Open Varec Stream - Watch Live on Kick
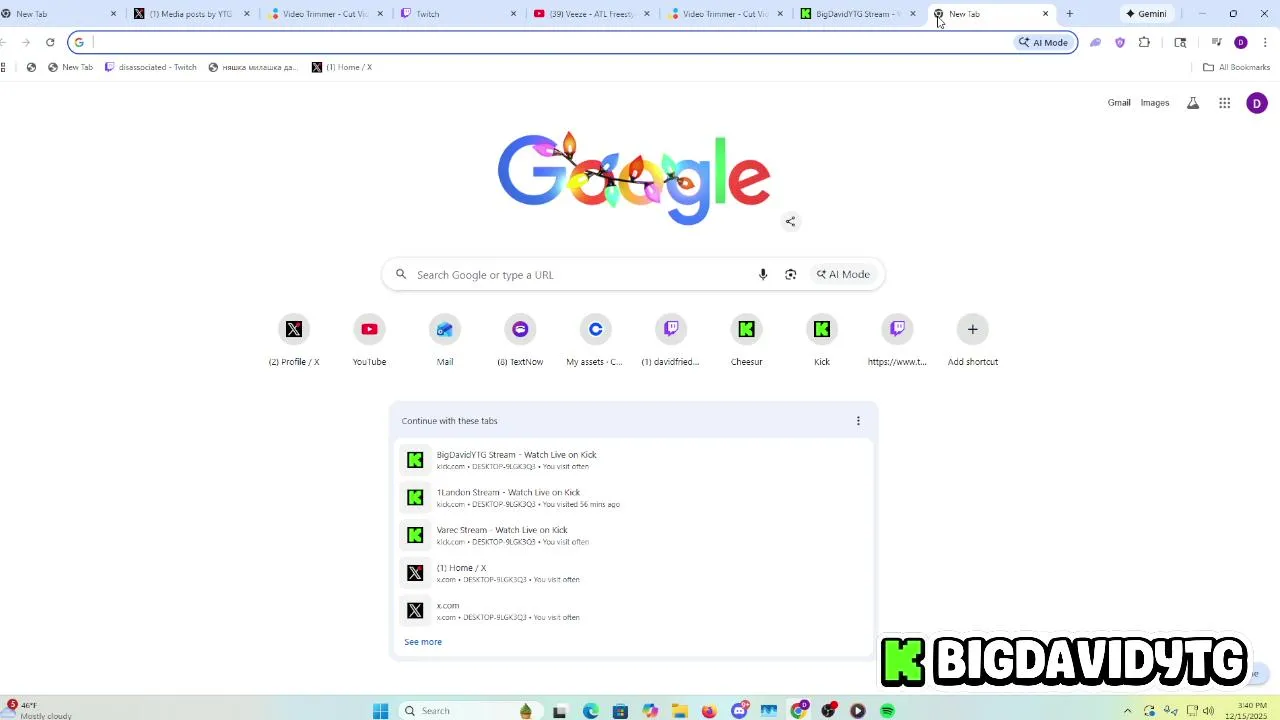Viewport: 1280px width, 720px height. click(634, 535)
